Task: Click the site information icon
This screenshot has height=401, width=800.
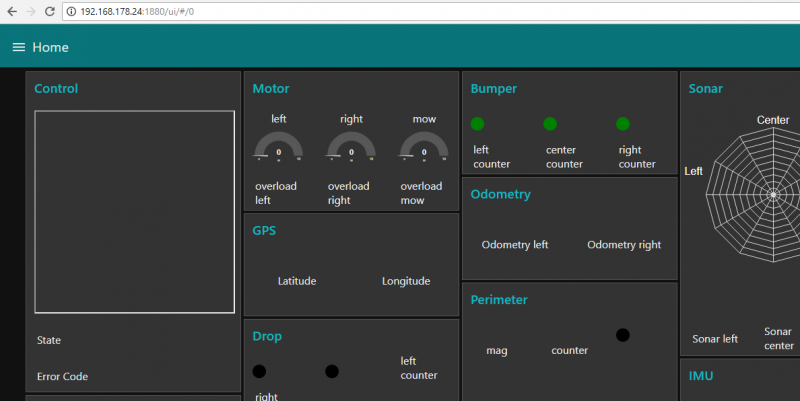Action: [71, 11]
